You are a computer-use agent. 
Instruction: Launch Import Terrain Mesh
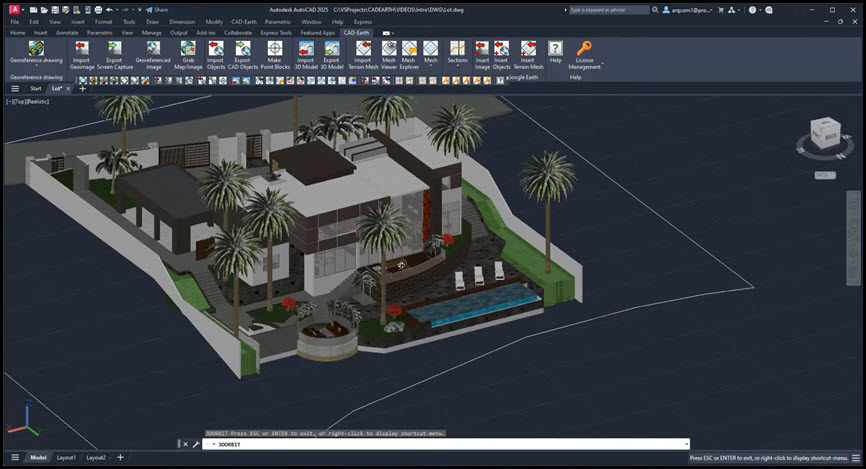(x=363, y=55)
